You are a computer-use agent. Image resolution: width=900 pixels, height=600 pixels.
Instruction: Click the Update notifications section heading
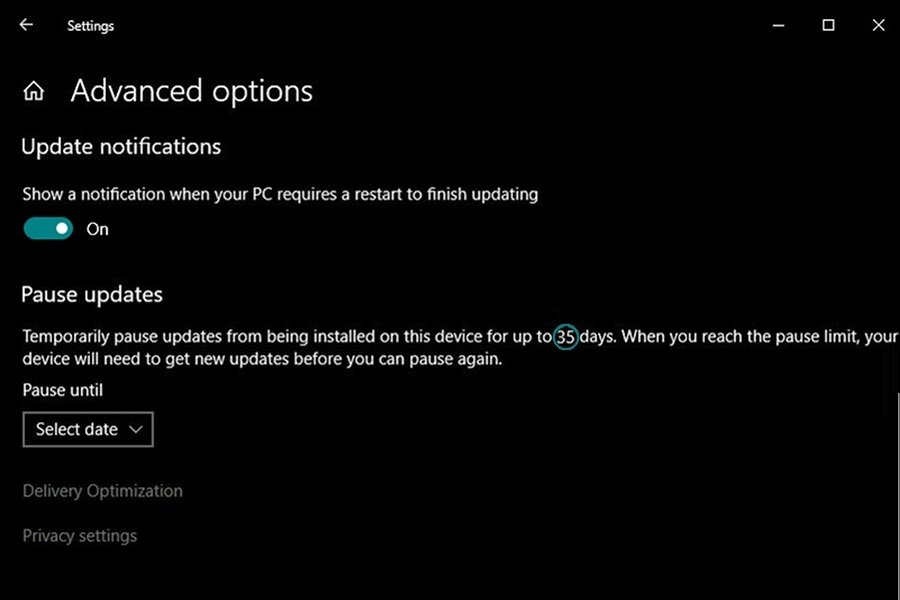point(121,147)
